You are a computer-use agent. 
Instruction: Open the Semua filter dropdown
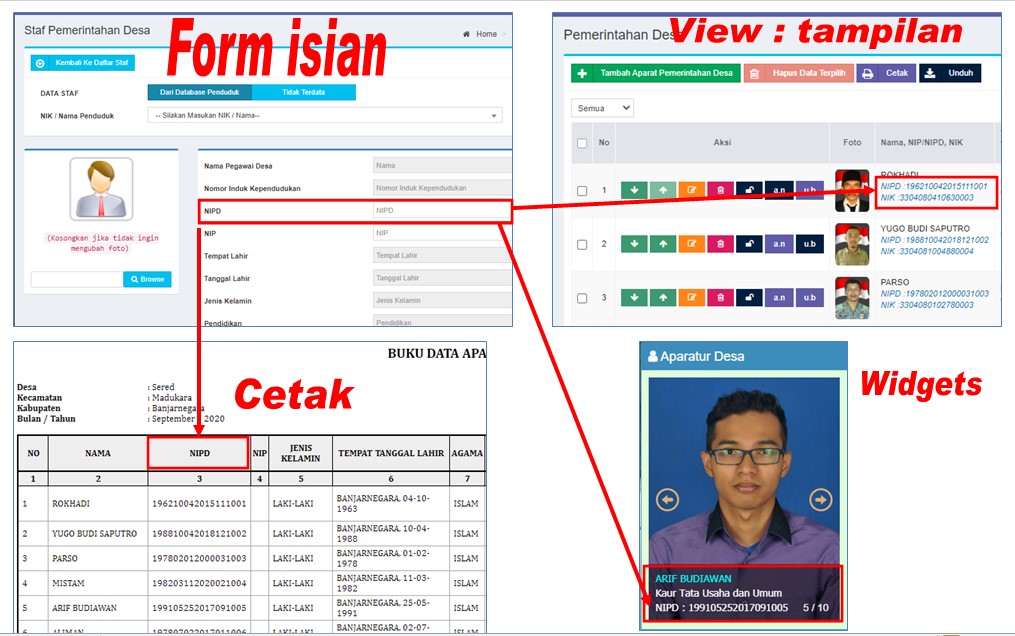tap(601, 107)
